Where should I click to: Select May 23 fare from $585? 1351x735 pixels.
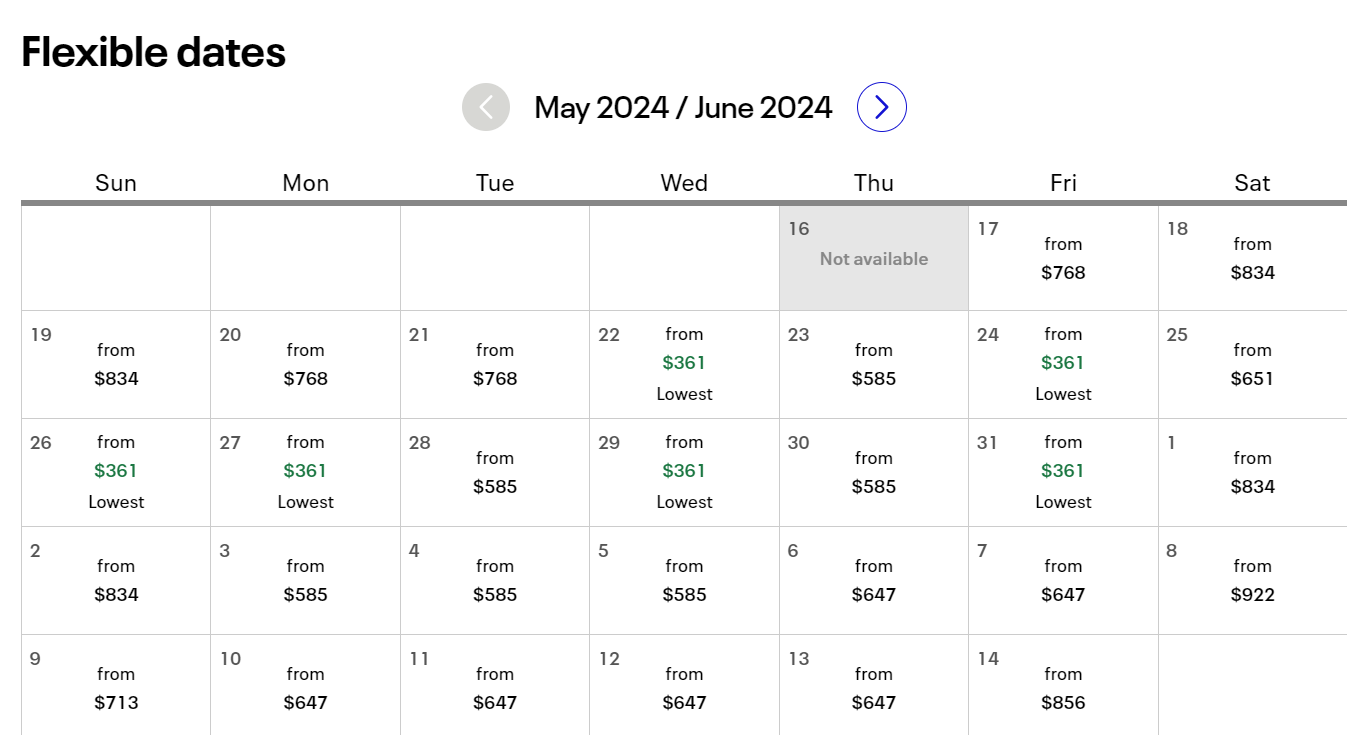[874, 365]
